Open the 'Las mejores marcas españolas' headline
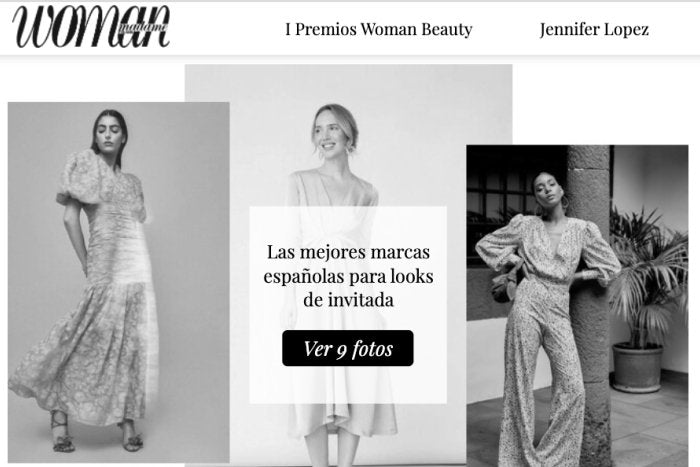The image size is (700, 467). coord(348,275)
